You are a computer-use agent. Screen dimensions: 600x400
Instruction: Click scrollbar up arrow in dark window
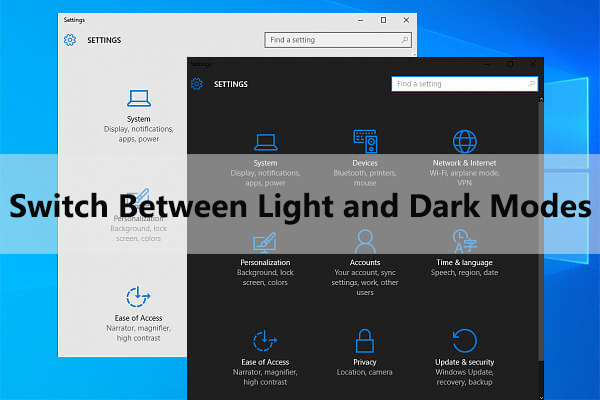(541, 100)
